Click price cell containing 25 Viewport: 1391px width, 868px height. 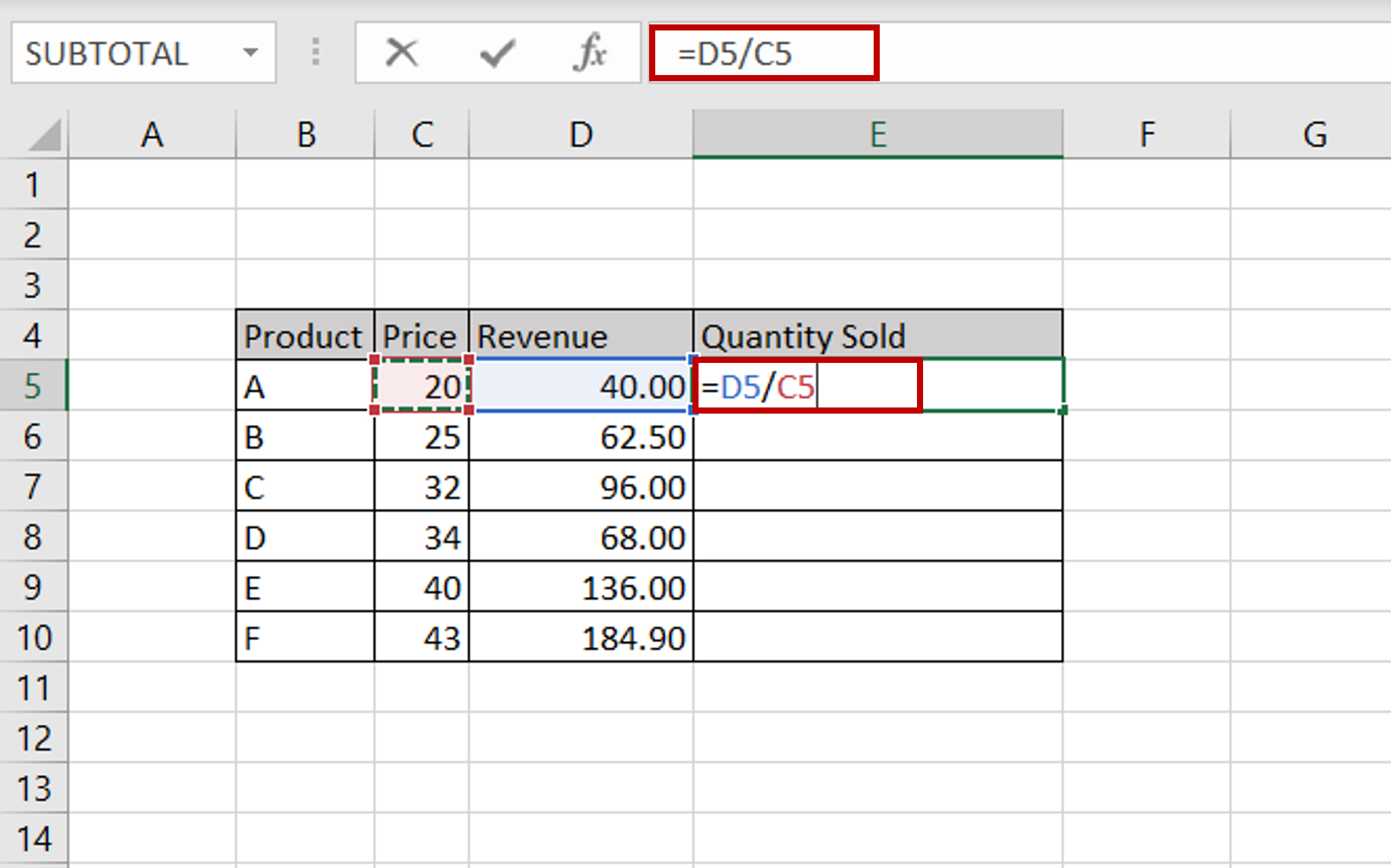pos(422,436)
